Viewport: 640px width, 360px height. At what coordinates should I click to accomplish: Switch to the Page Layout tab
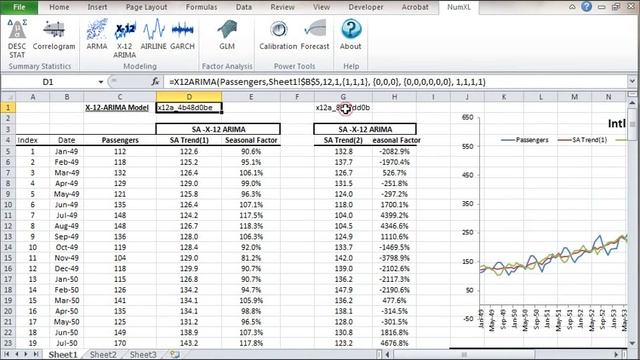point(147,7)
